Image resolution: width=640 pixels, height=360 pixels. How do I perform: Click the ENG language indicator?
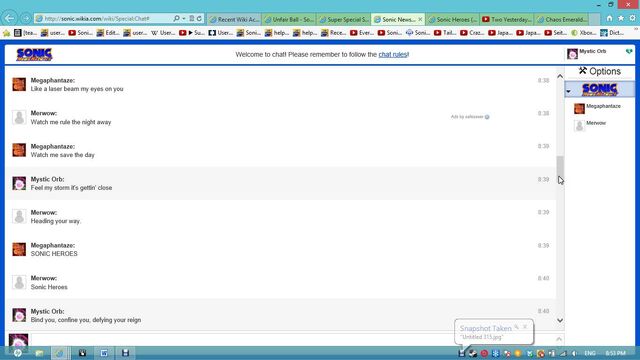[590, 353]
